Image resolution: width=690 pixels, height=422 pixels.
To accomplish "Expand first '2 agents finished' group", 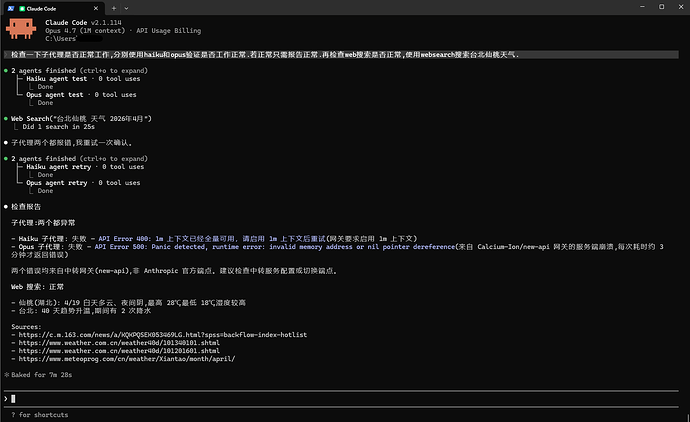I will point(79,70).
